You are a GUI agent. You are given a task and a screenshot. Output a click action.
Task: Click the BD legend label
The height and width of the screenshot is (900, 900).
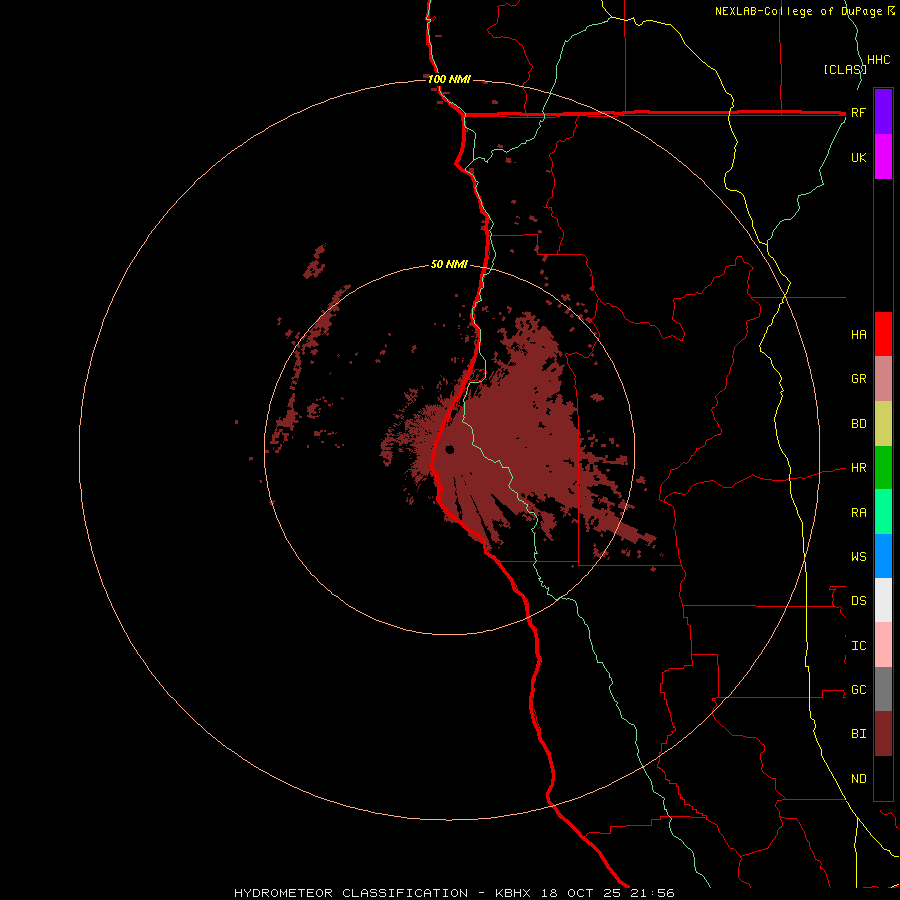point(858,424)
